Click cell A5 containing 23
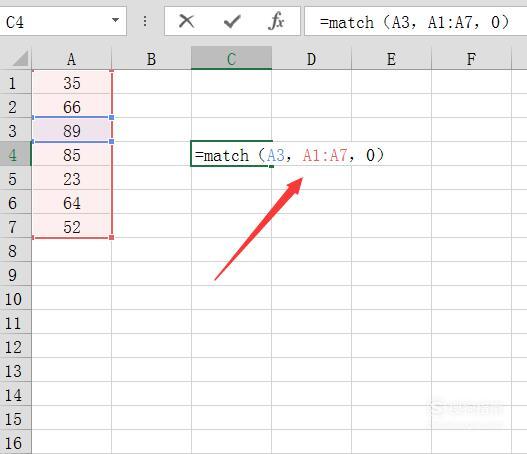The height and width of the screenshot is (454, 527). (72, 178)
